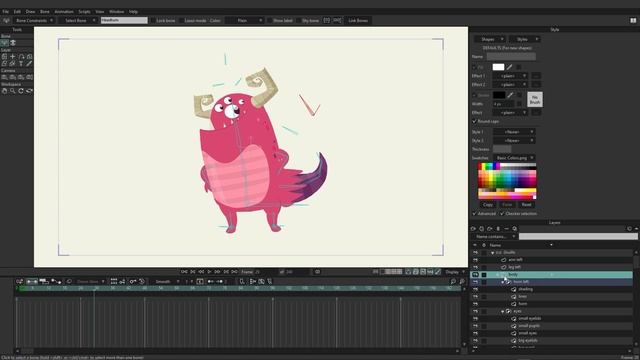Collapse the eyes layer group

(x=502, y=311)
